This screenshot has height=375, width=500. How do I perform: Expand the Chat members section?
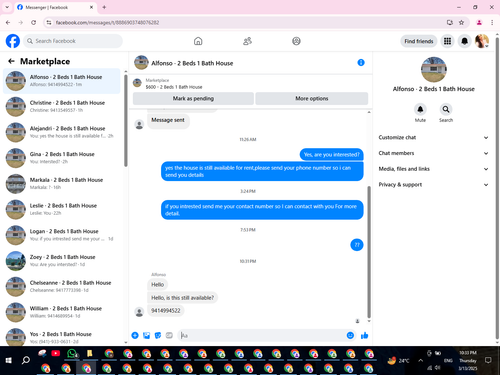tap(433, 153)
